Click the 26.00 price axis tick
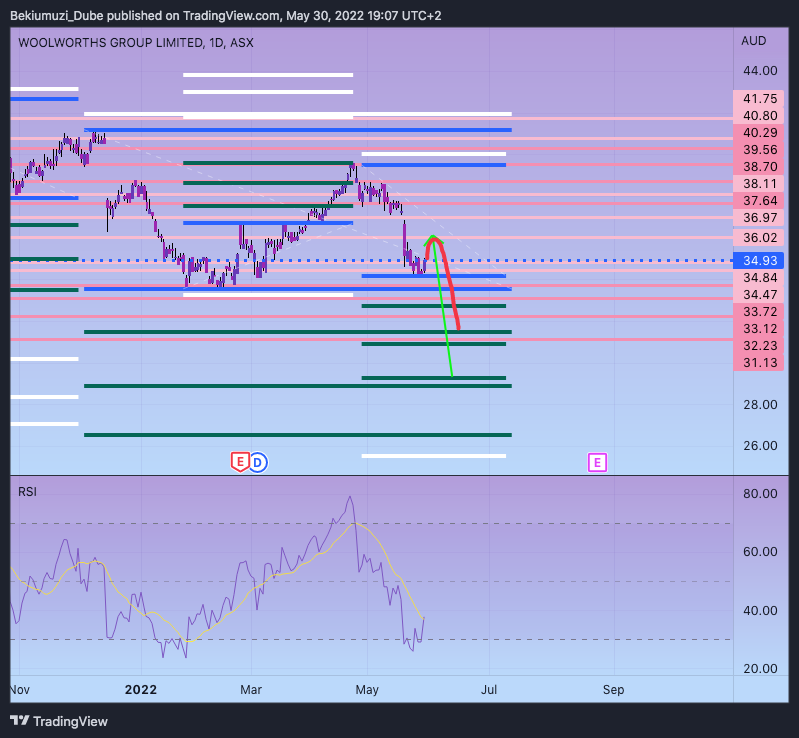Image resolution: width=799 pixels, height=738 pixels. pos(760,445)
